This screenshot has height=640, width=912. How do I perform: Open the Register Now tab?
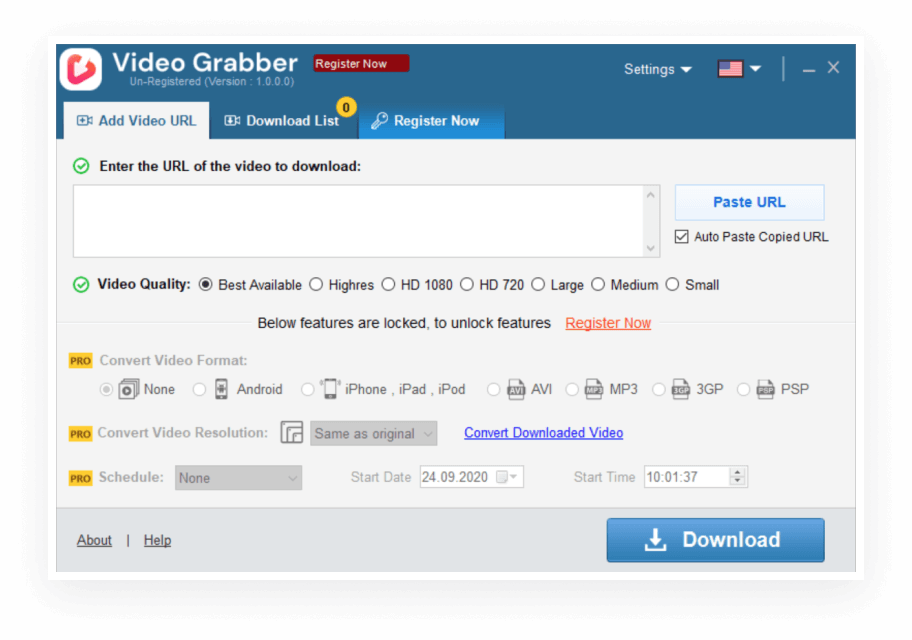click(x=432, y=121)
